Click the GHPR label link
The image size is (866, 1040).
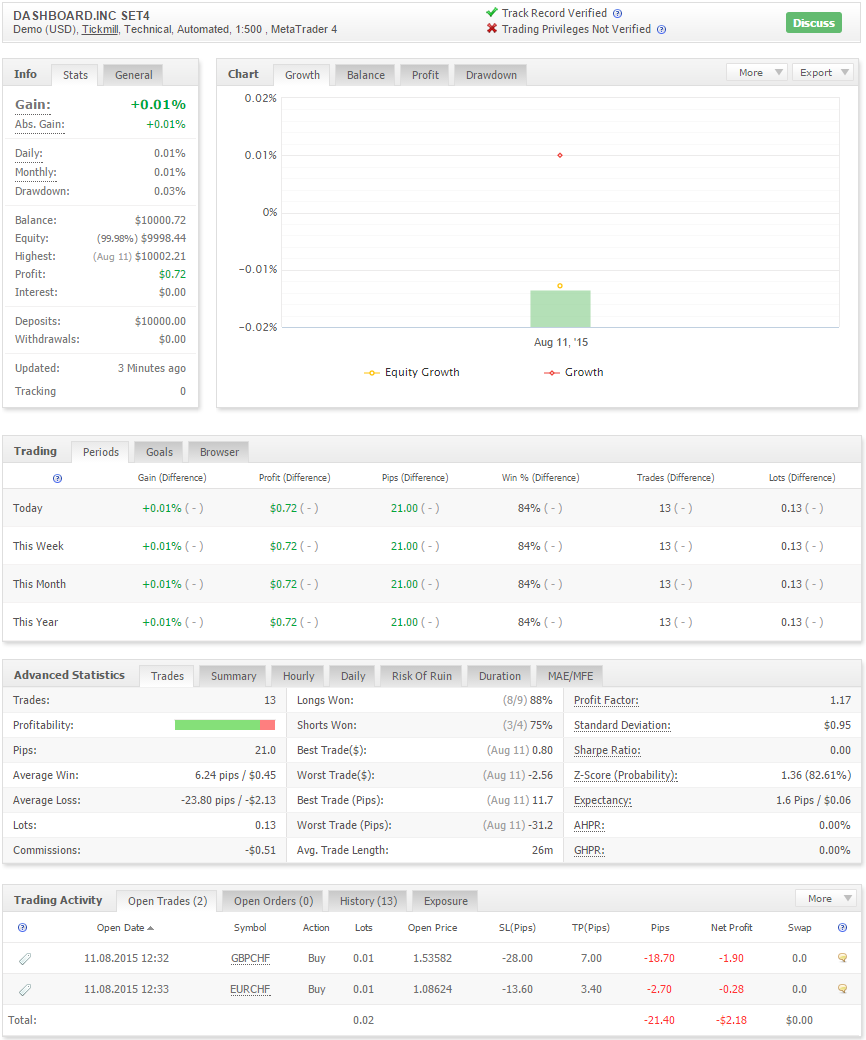[x=589, y=851]
